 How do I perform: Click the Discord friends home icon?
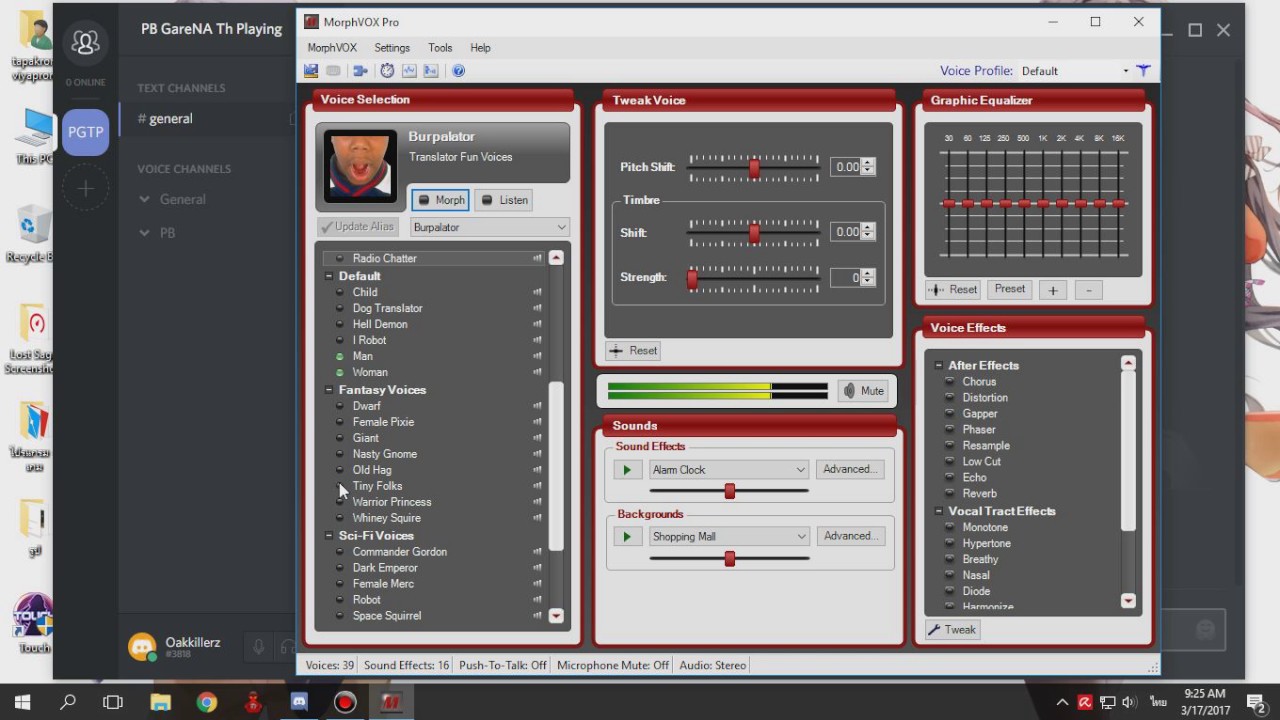(x=85, y=42)
